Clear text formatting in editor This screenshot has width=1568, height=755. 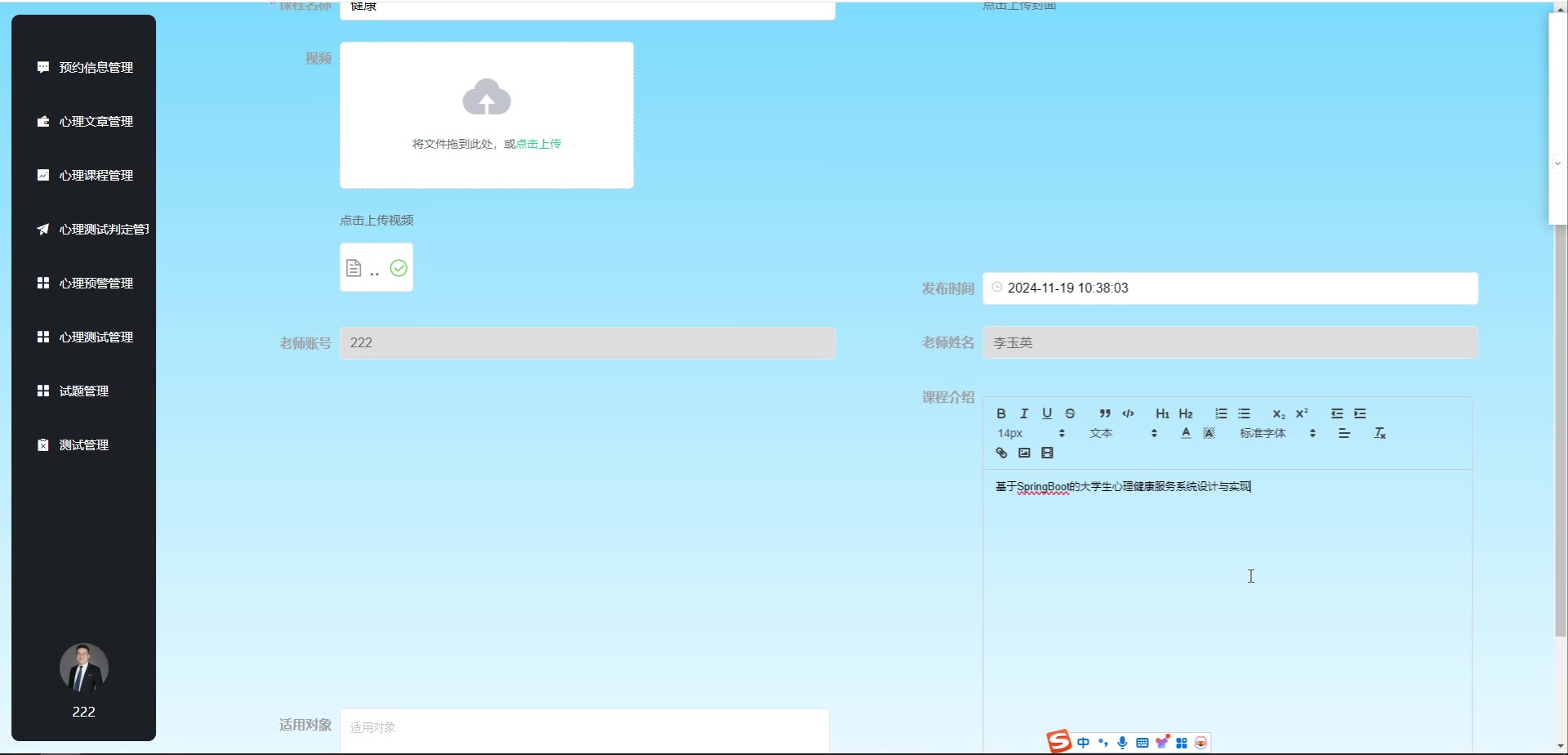pyautogui.click(x=1379, y=433)
